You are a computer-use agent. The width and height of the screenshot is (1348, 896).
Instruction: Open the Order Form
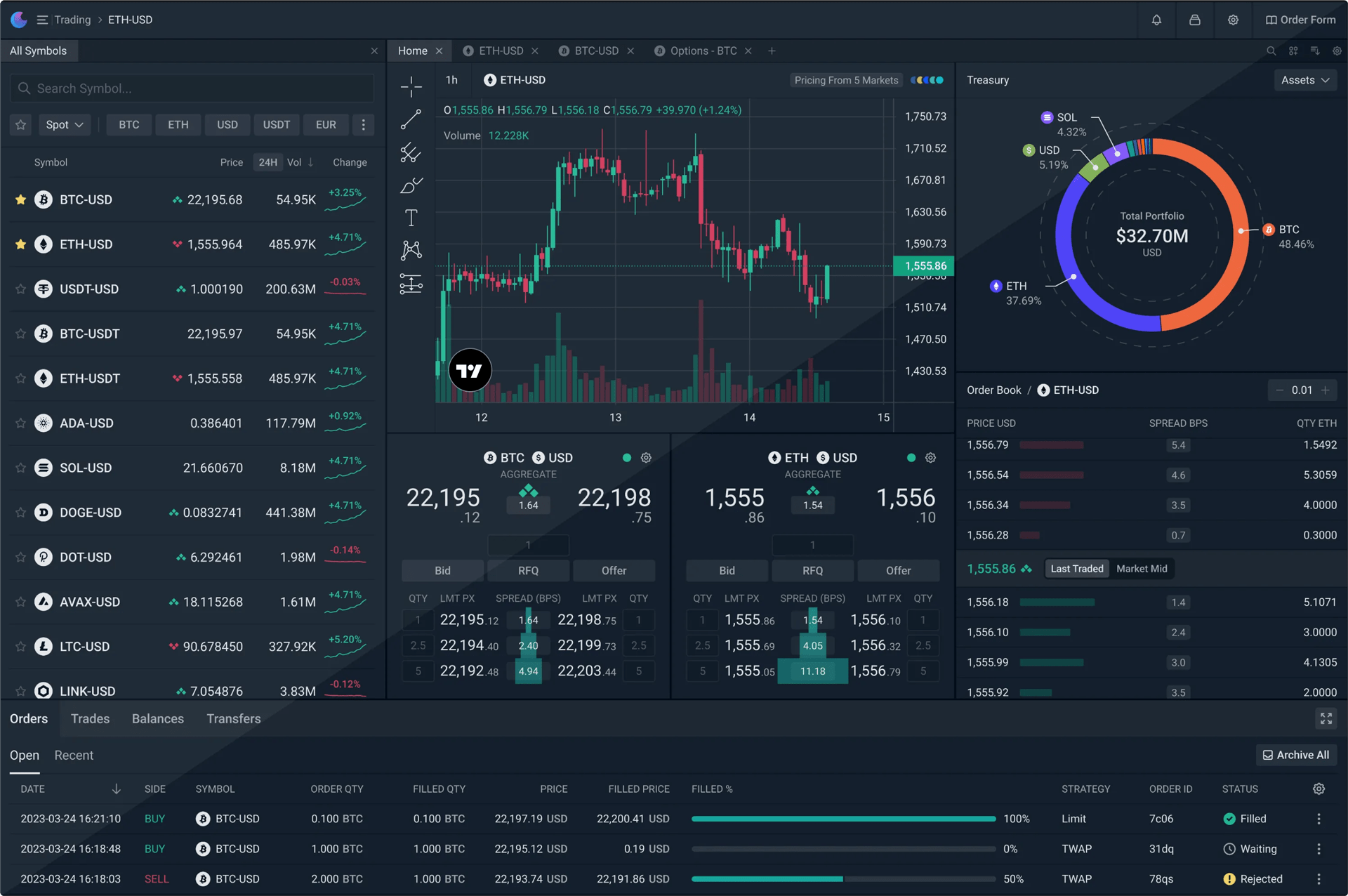click(x=1300, y=20)
